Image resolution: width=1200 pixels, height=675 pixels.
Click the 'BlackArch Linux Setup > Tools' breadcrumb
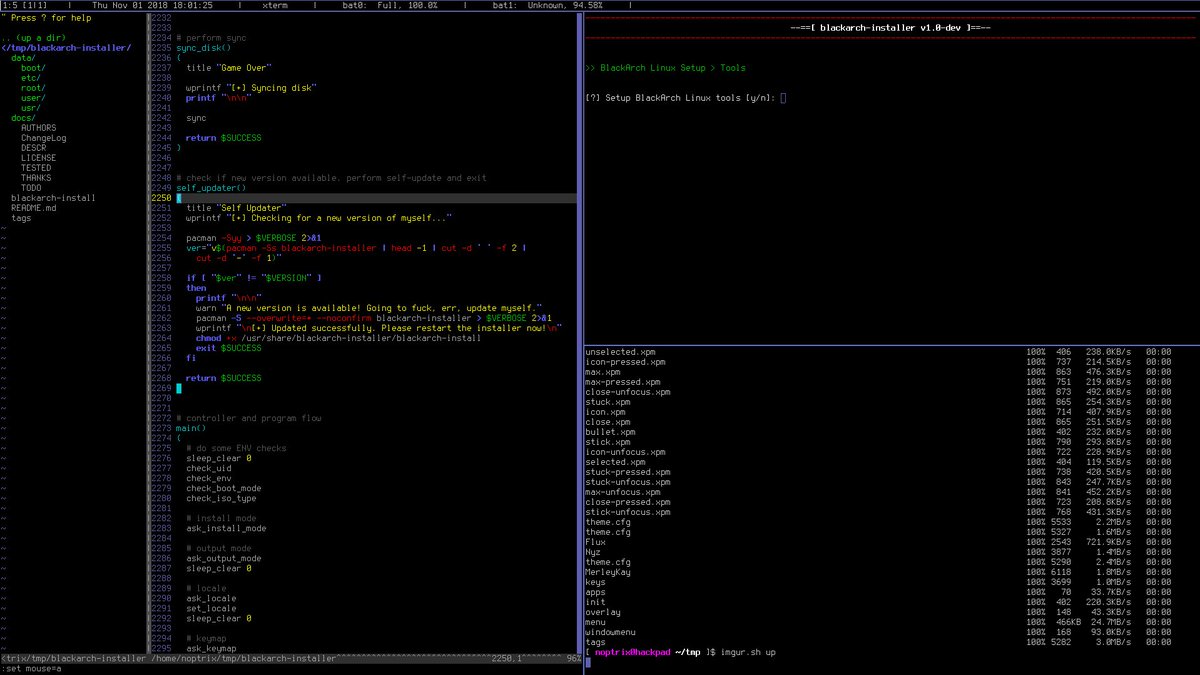click(x=672, y=68)
